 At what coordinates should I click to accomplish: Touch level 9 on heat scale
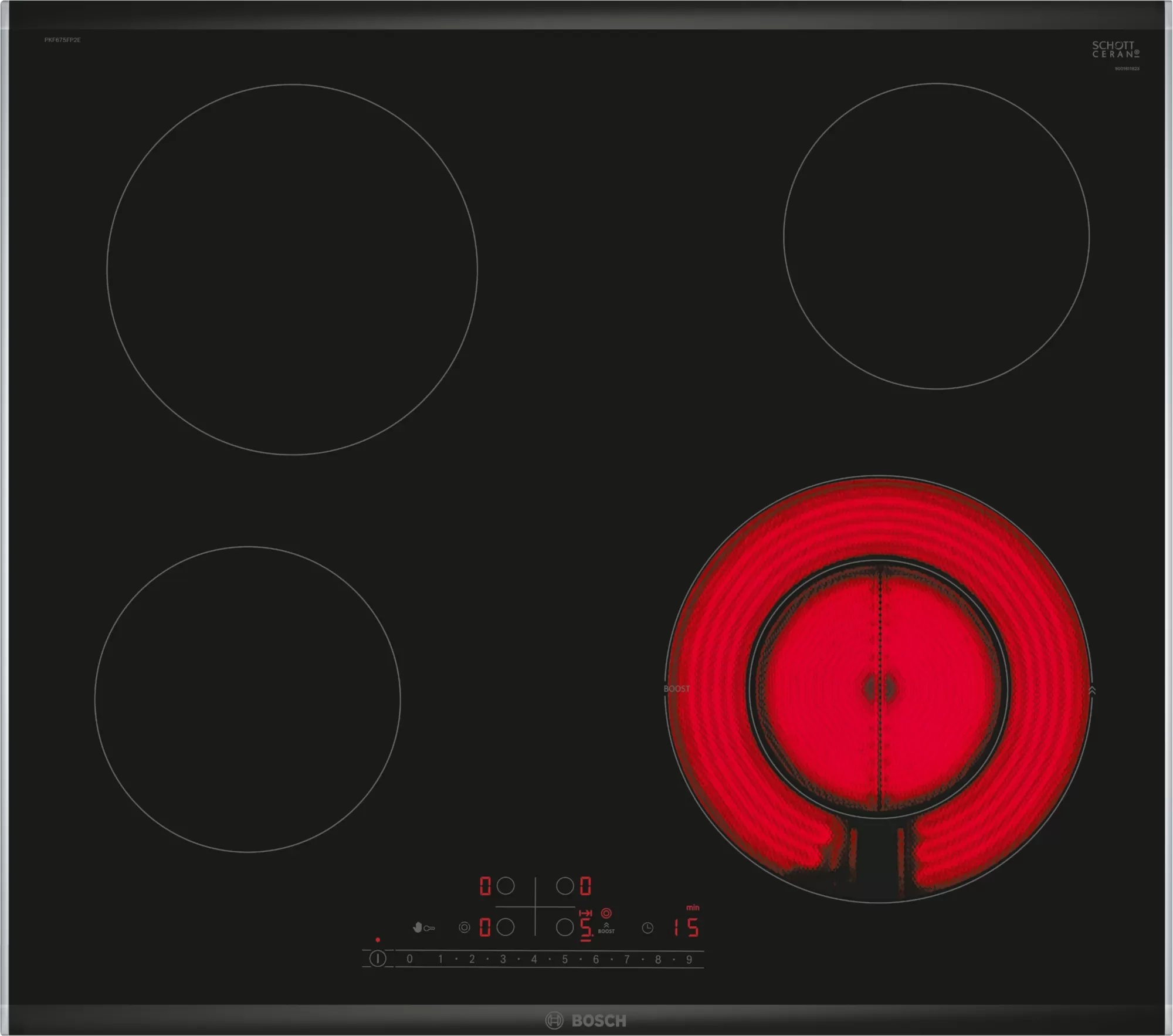(x=689, y=959)
